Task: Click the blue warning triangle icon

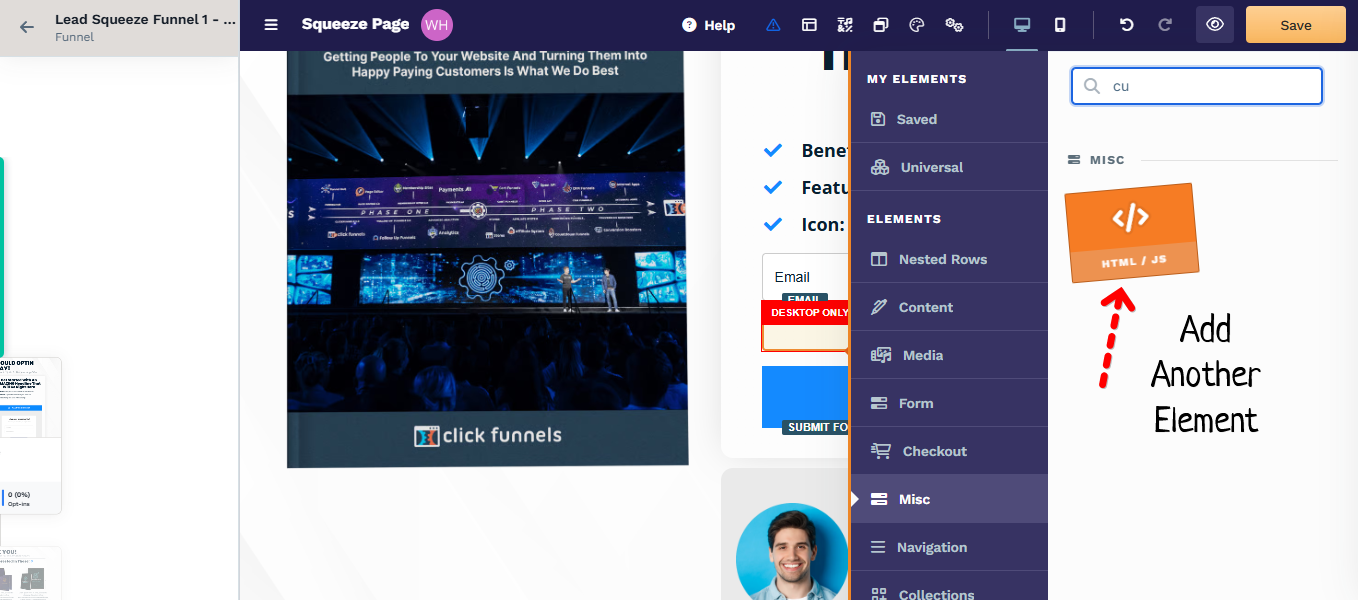Action: click(773, 25)
